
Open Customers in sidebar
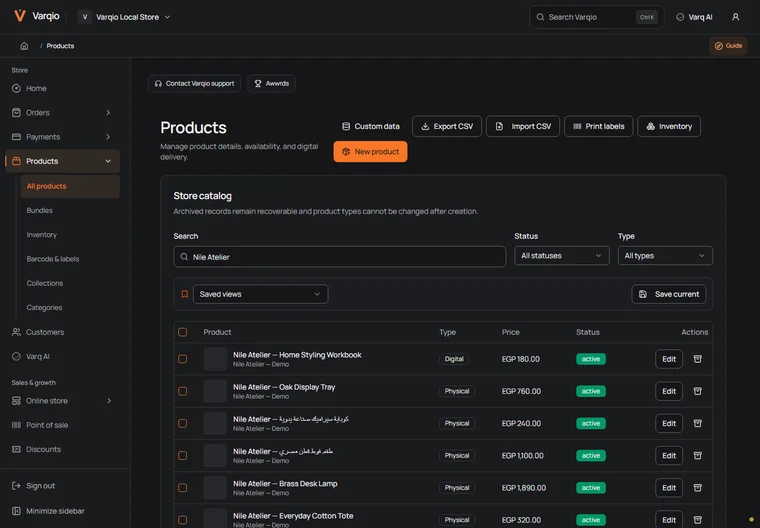coord(62,332)
